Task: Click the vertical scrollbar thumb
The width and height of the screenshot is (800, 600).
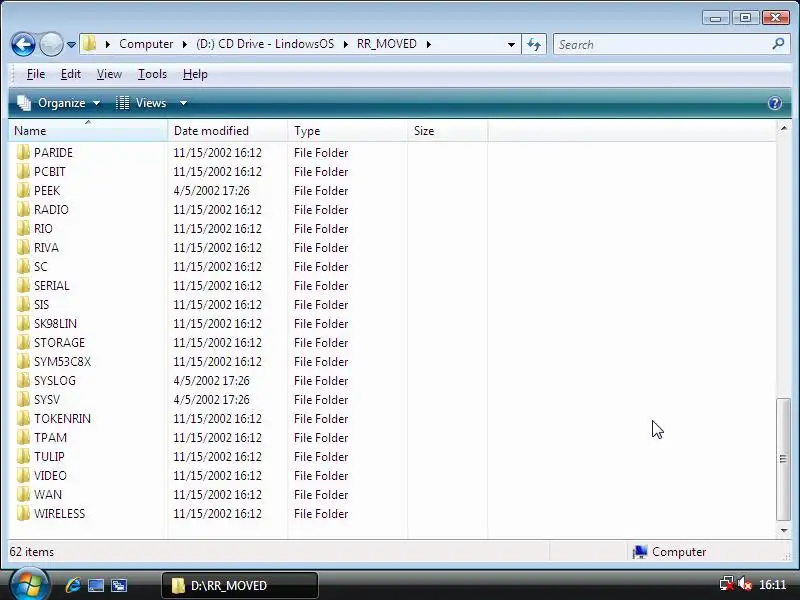Action: click(784, 459)
